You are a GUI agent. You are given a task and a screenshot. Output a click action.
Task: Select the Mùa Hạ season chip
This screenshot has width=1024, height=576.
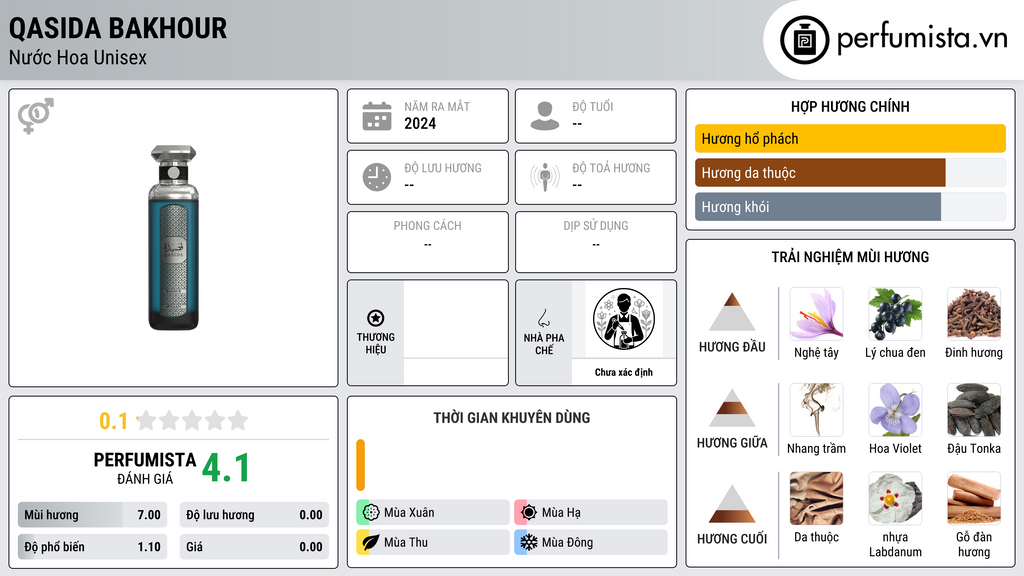(x=591, y=513)
